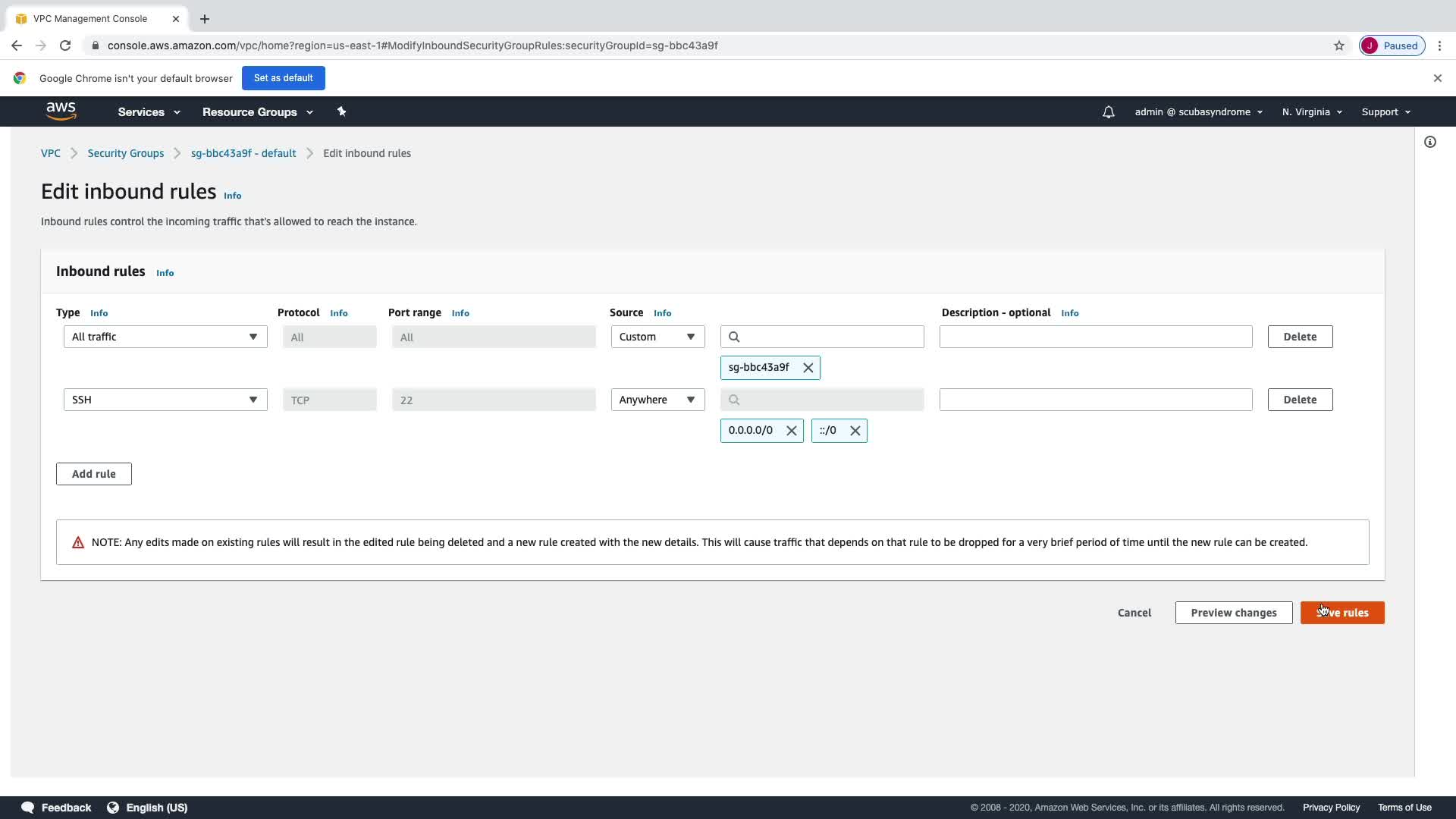Image resolution: width=1456 pixels, height=819 pixels.
Task: Expand the Anywhere source dropdown
Action: (657, 400)
